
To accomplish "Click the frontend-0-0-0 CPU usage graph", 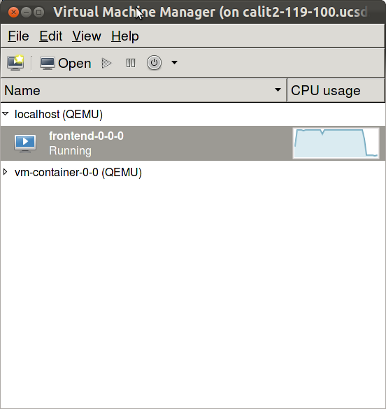I will tap(336, 143).
